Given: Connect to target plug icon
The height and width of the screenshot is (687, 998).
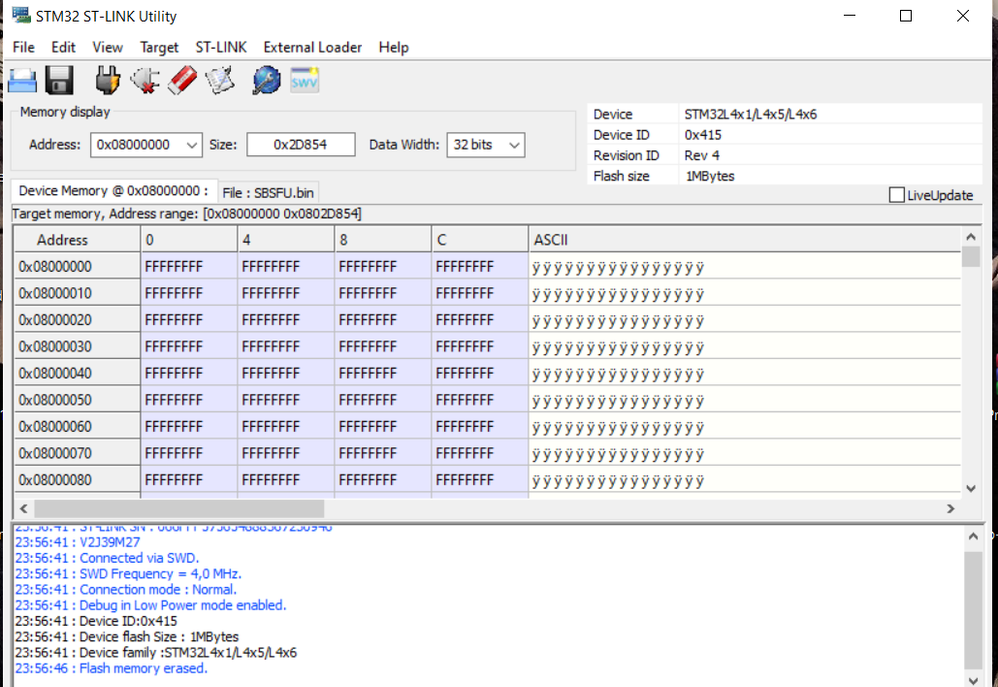Looking at the screenshot, I should pos(108,81).
